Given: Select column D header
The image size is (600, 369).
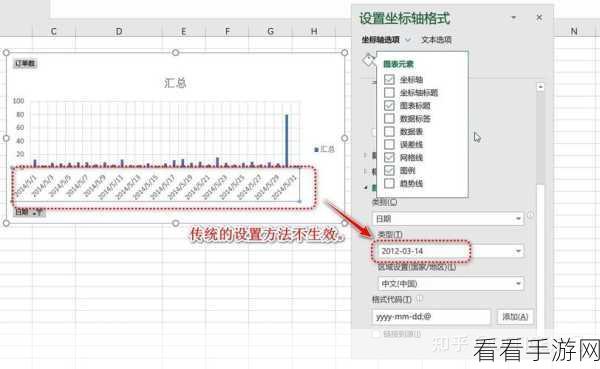Looking at the screenshot, I should (x=119, y=31).
